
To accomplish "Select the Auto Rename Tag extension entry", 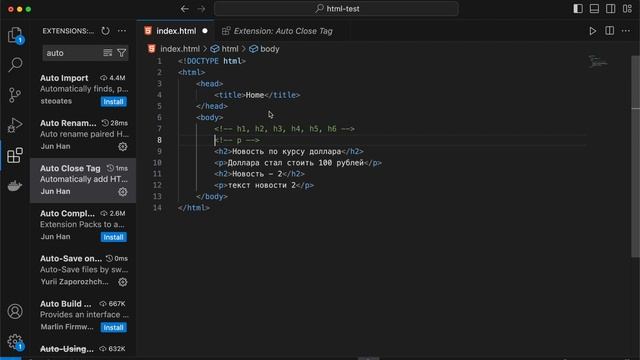I will point(83,135).
